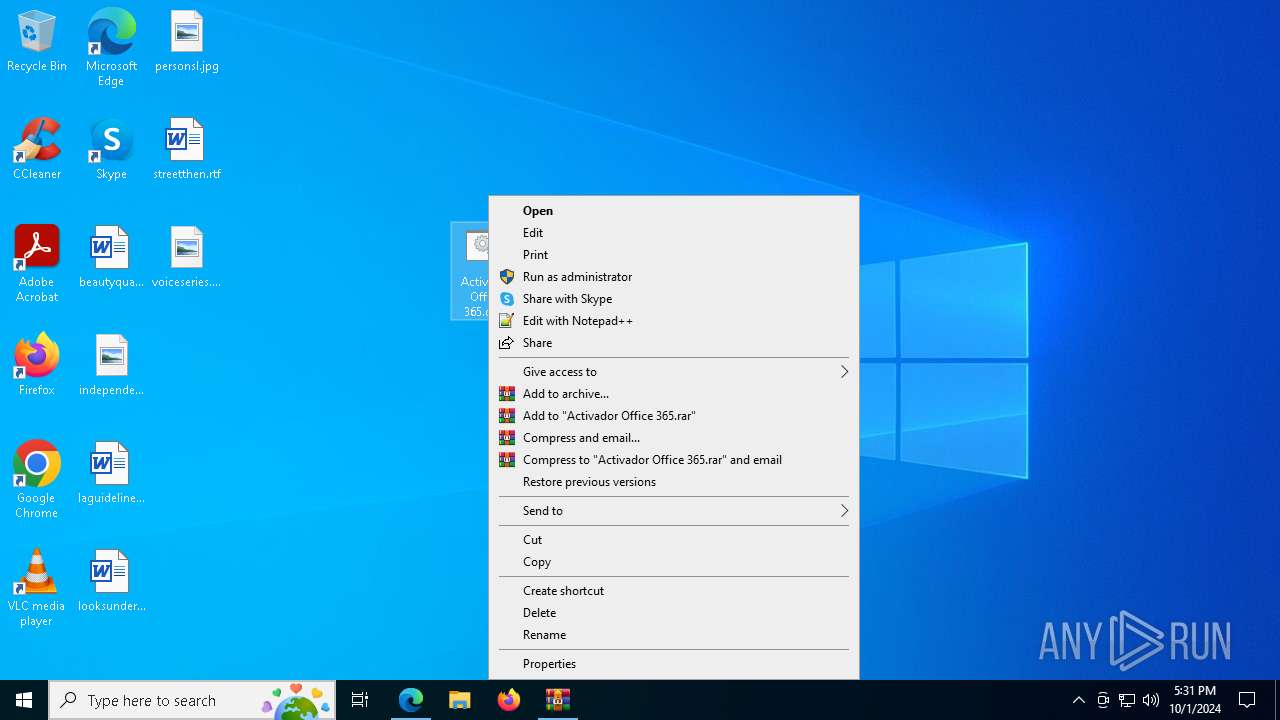Select the Google Chrome desktop shortcut
The height and width of the screenshot is (720, 1280).
point(37,480)
